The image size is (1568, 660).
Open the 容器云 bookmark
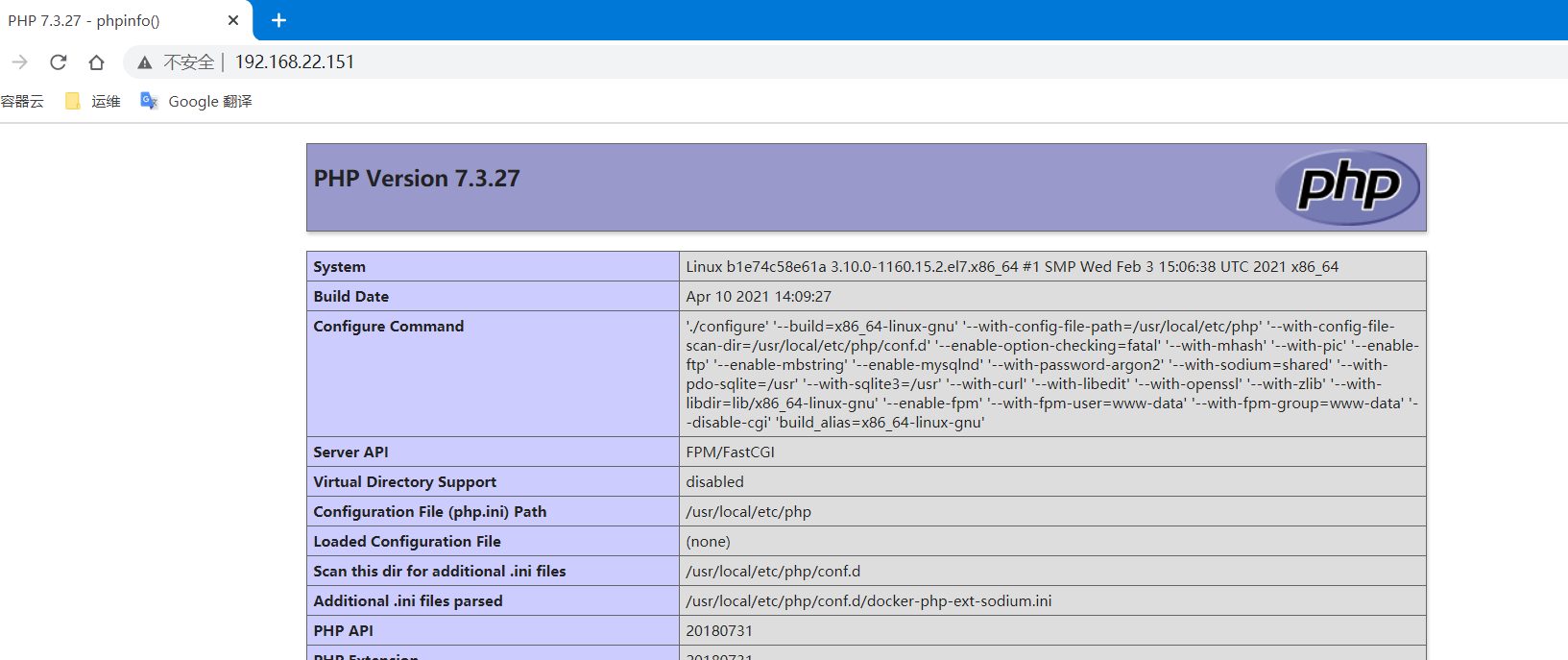(22, 101)
